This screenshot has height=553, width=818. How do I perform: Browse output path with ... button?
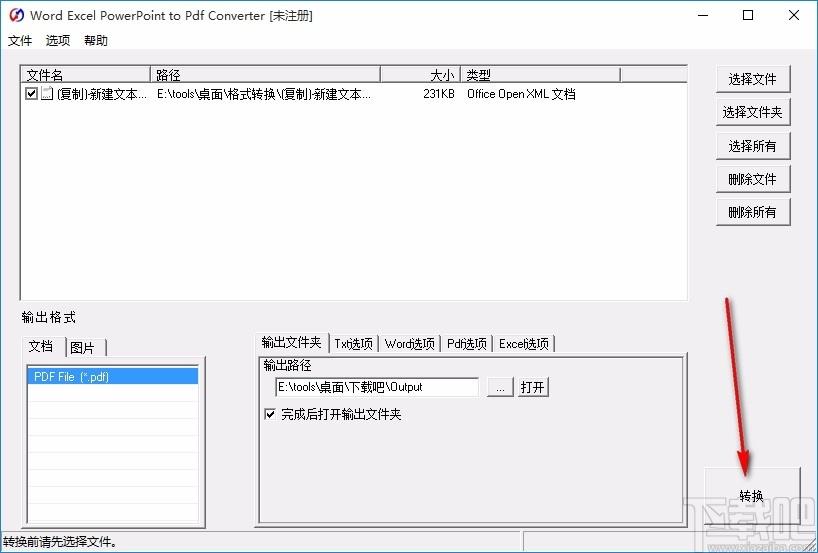click(x=500, y=387)
